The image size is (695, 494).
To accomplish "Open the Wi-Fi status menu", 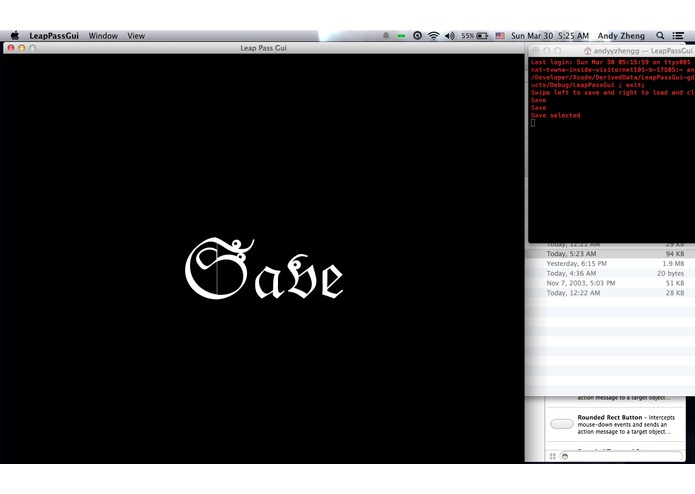I will 433,35.
